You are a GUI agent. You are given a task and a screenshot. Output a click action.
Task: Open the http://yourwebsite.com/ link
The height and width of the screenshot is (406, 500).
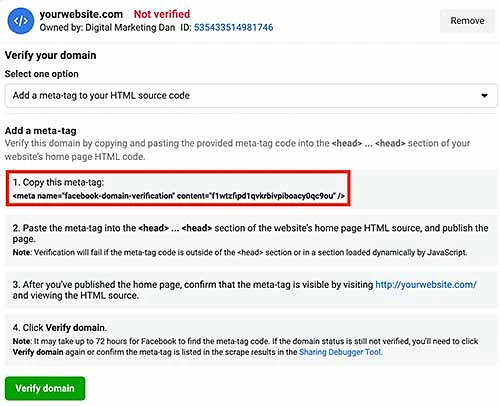pyautogui.click(x=426, y=285)
